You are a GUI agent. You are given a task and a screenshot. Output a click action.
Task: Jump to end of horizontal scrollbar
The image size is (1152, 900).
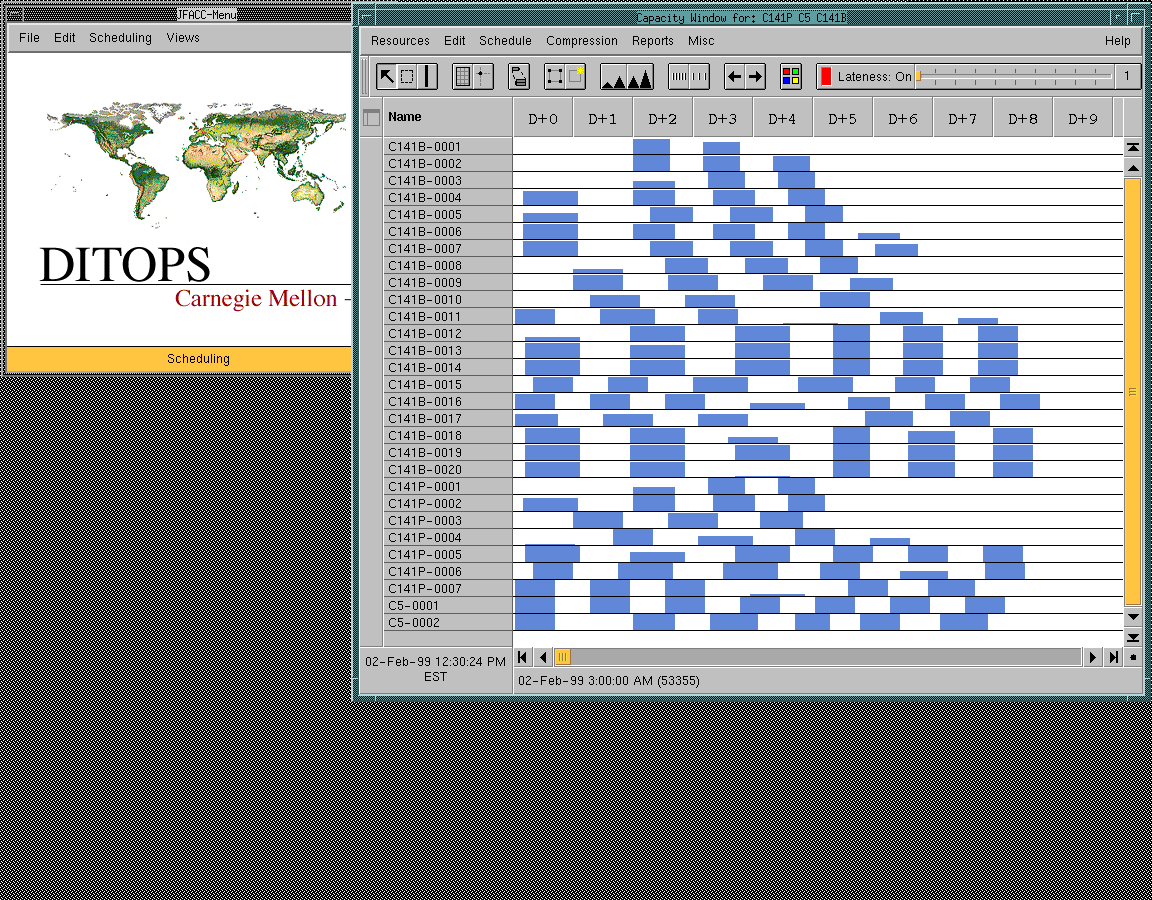tap(1113, 657)
